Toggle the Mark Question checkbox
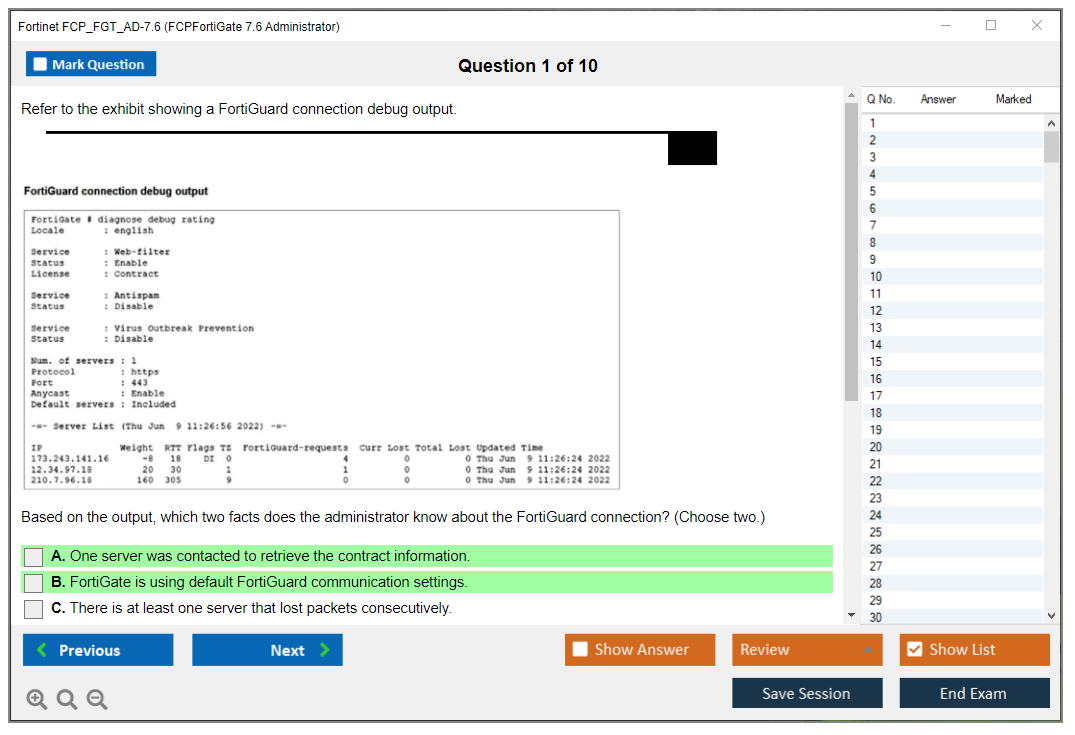The image size is (1075, 735). pyautogui.click(x=39, y=63)
